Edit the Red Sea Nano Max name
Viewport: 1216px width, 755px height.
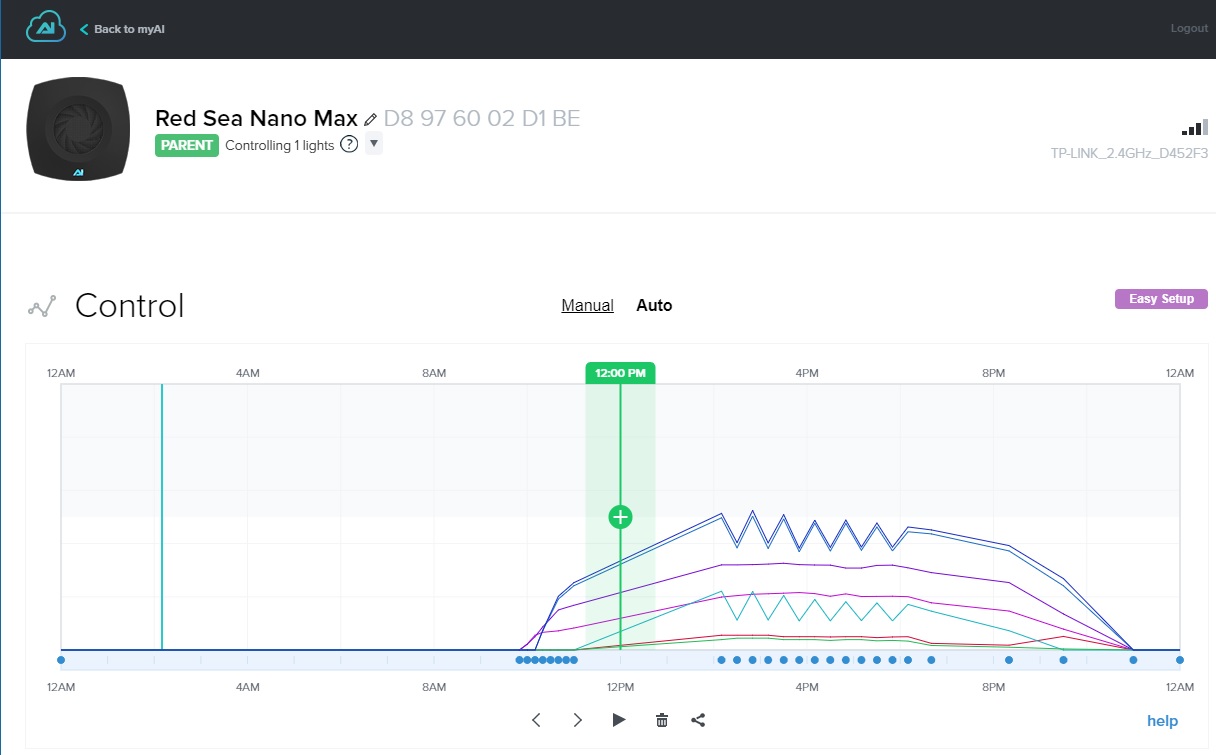click(x=371, y=119)
